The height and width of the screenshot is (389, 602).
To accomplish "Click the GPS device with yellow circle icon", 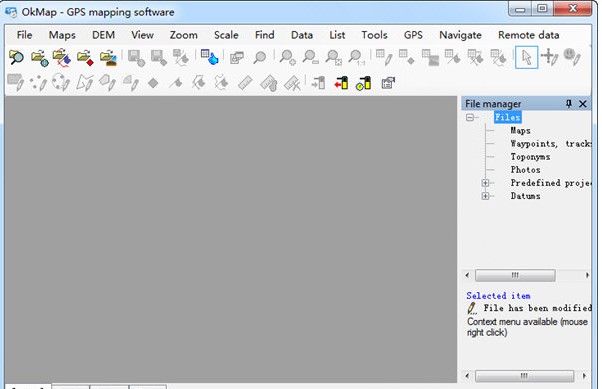I will (x=364, y=83).
